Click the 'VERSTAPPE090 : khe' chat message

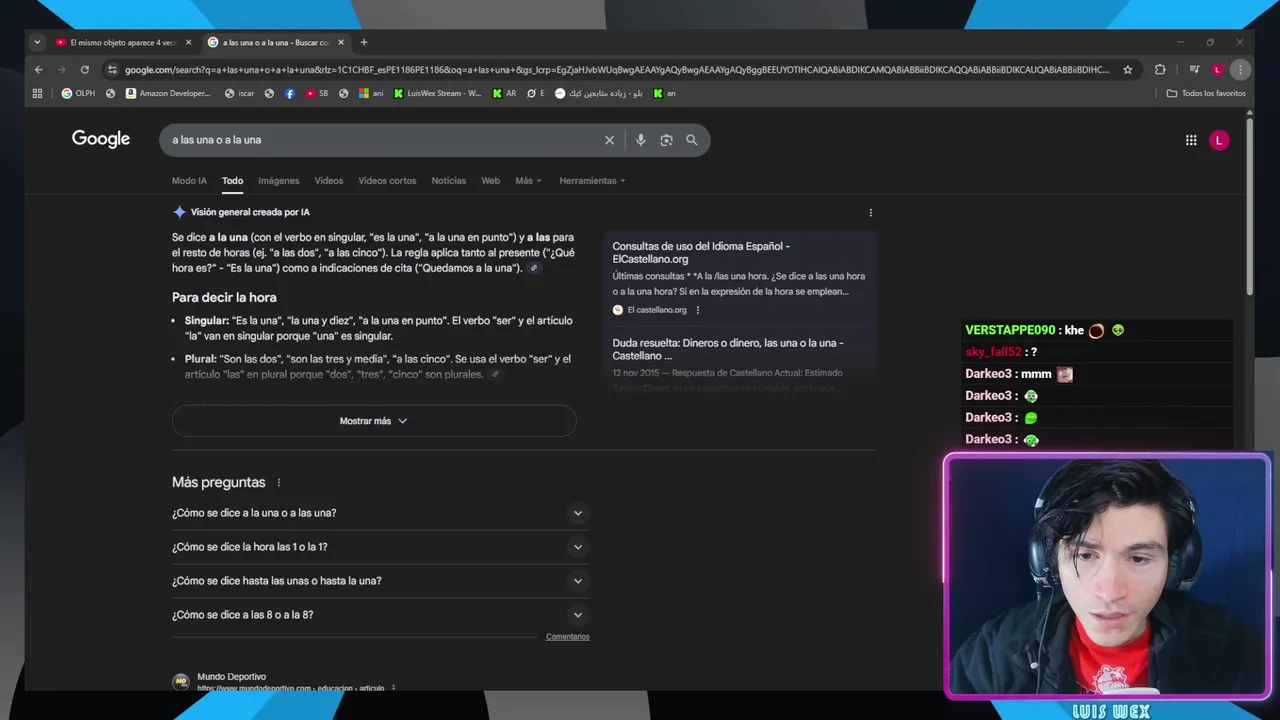(x=1044, y=330)
